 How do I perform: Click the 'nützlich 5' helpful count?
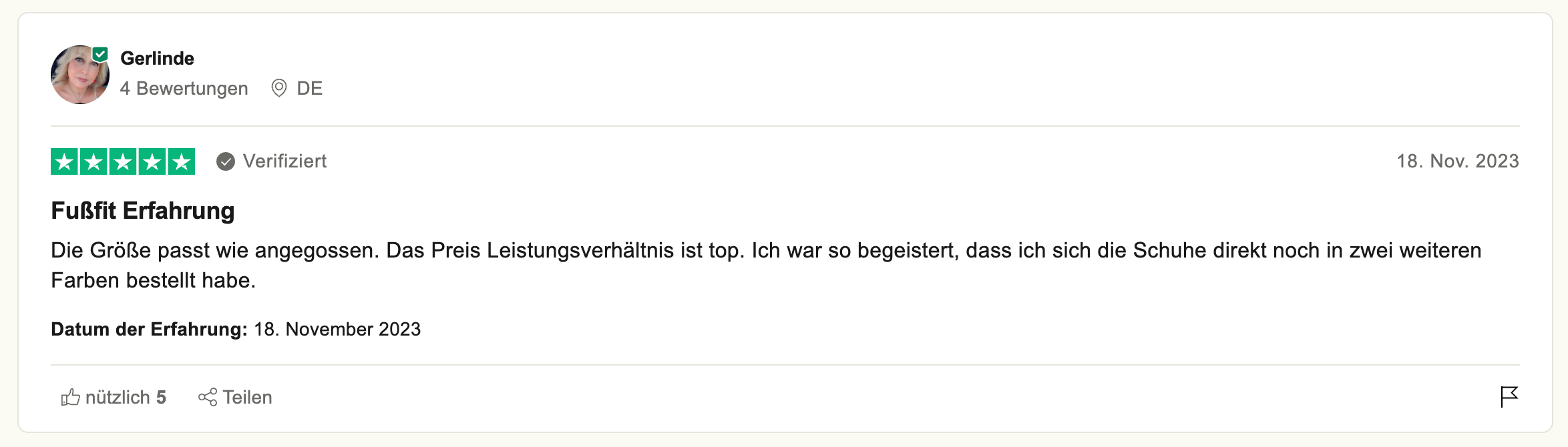[126, 398]
